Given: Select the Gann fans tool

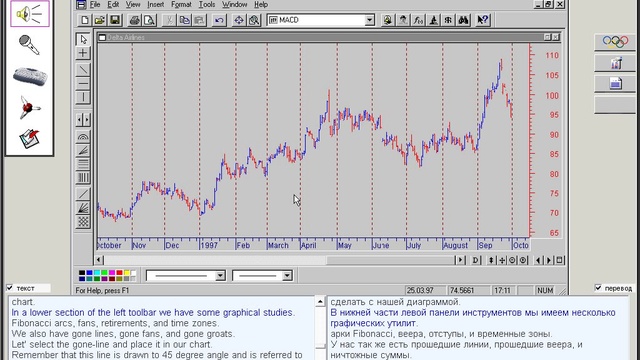Looking at the screenshot, I should (83, 208).
